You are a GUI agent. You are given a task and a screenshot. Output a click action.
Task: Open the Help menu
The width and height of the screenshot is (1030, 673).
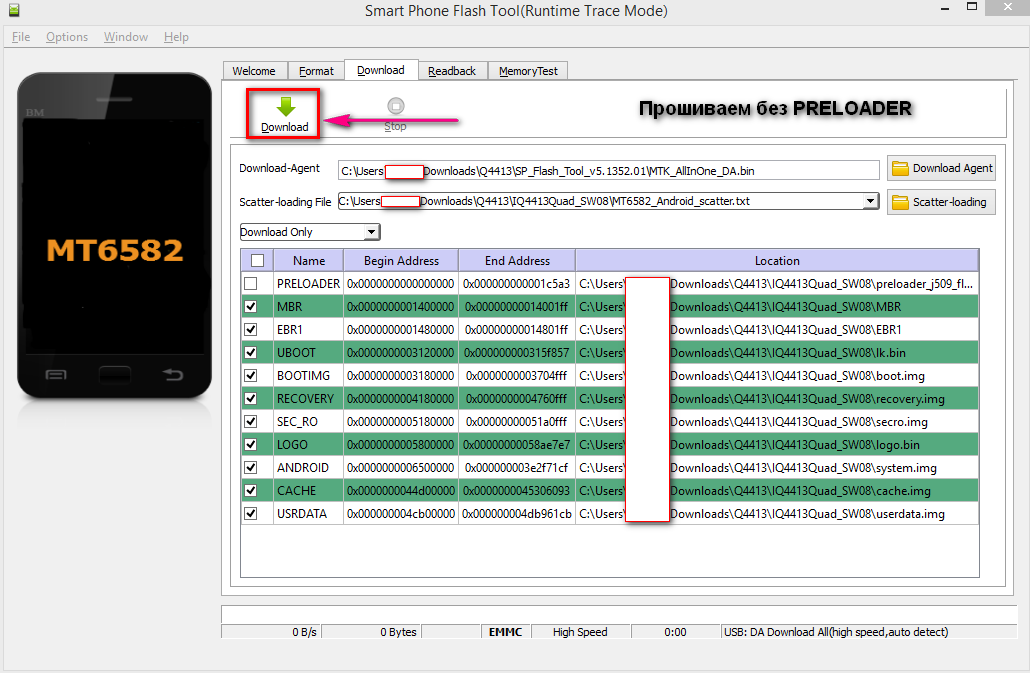[176, 37]
